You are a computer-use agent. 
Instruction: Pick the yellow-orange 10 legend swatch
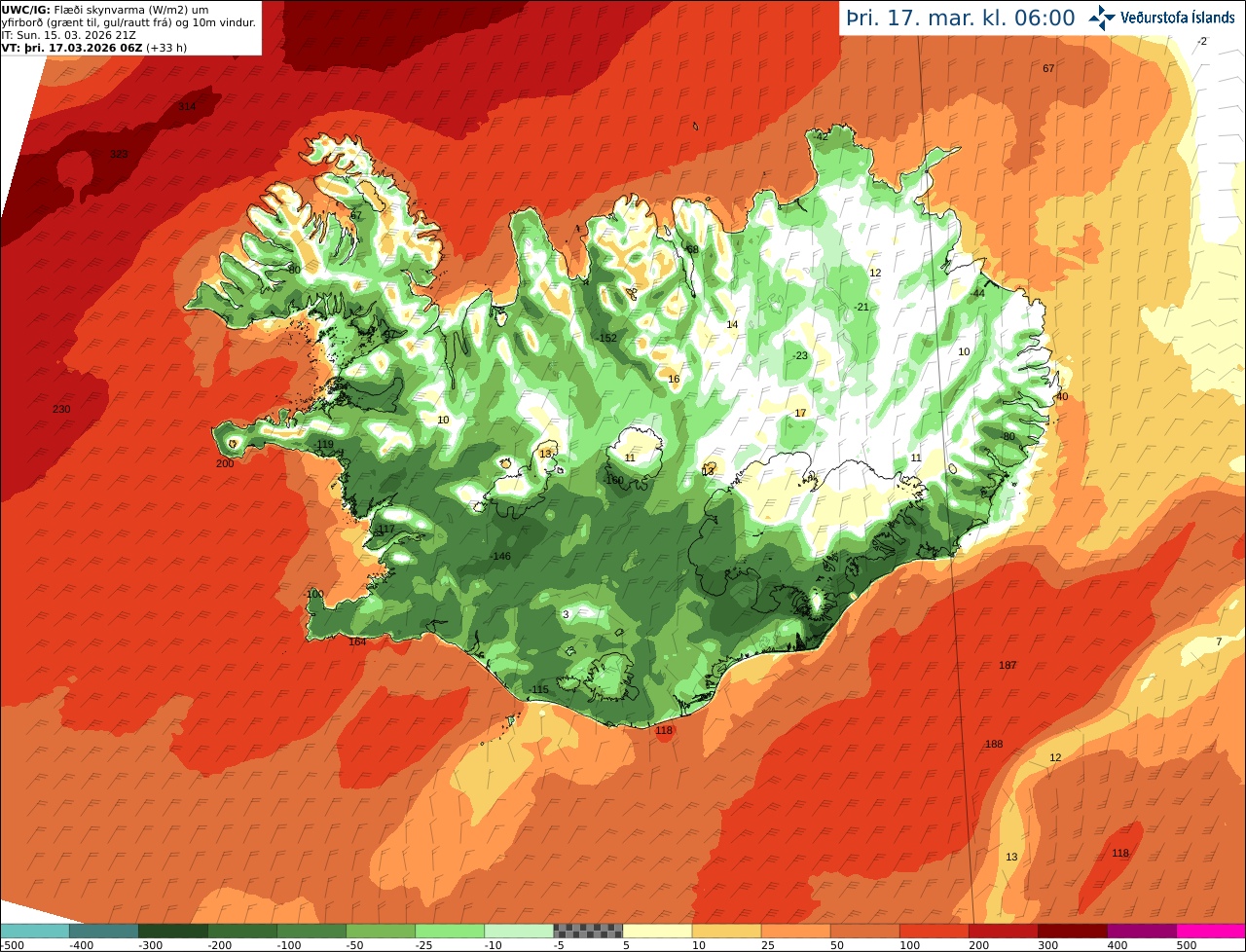click(x=726, y=931)
